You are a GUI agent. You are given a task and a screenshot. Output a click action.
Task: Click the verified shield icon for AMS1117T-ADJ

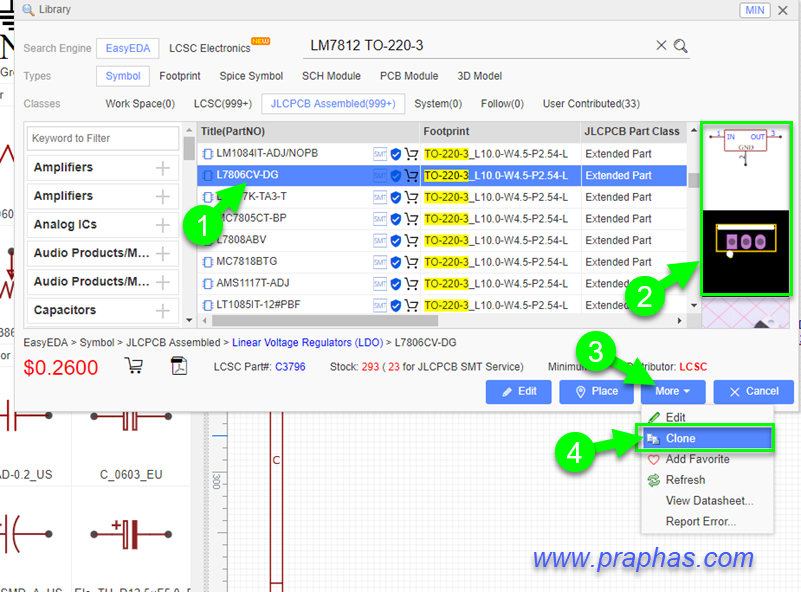395,284
